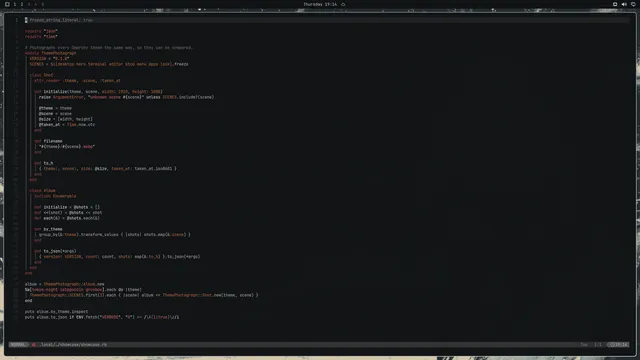Click the class Shot declaration

[41, 75]
